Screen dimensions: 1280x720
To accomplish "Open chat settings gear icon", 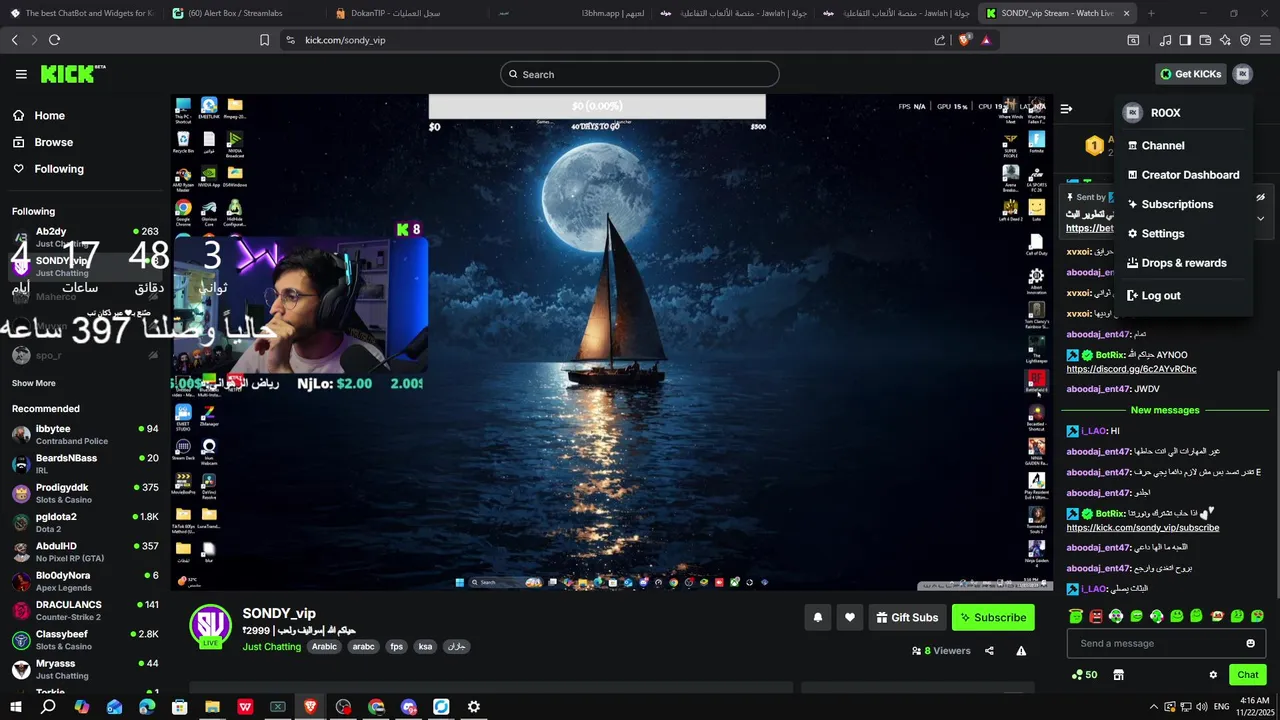I will point(1213,675).
